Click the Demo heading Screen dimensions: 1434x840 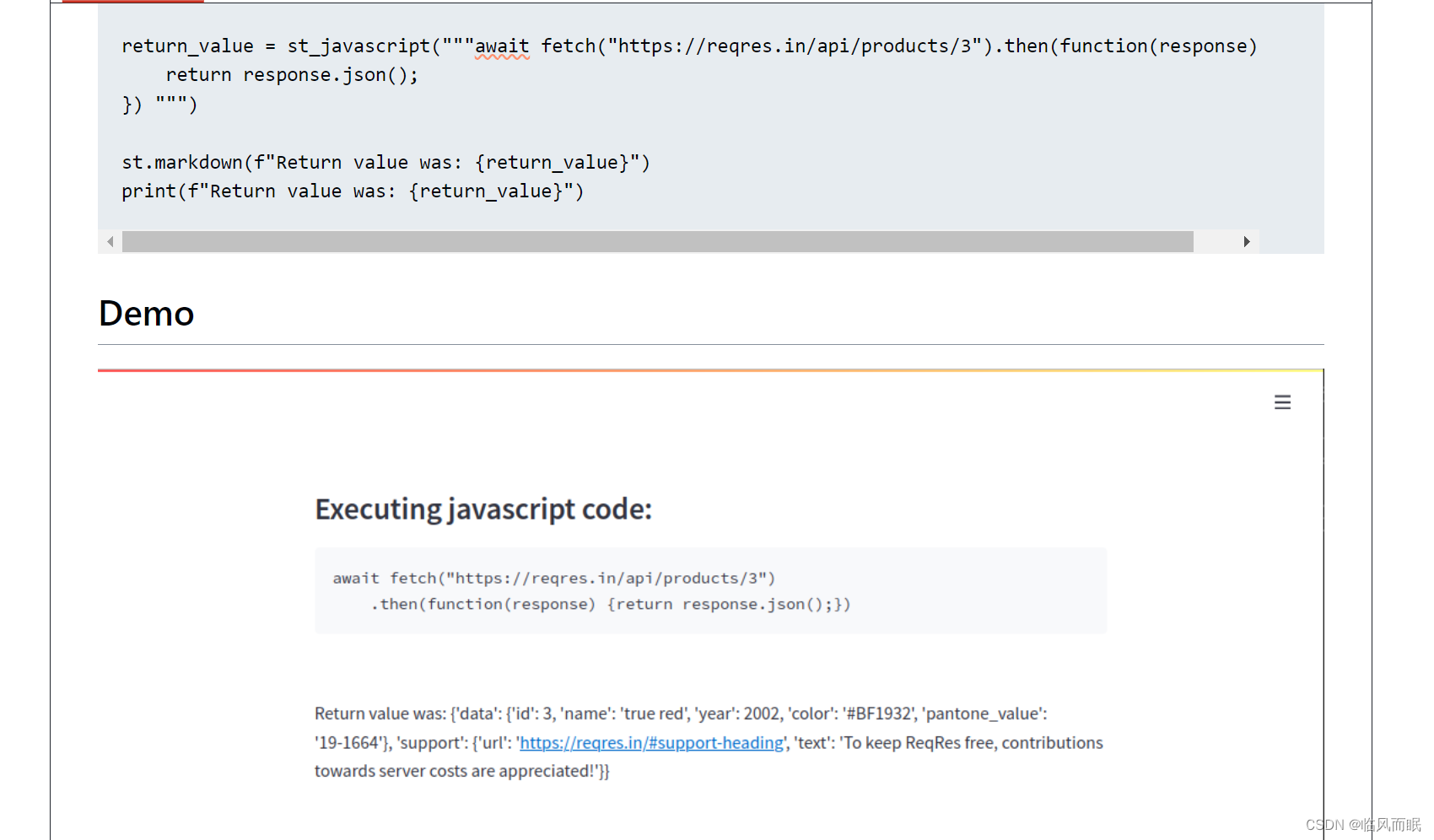147,313
